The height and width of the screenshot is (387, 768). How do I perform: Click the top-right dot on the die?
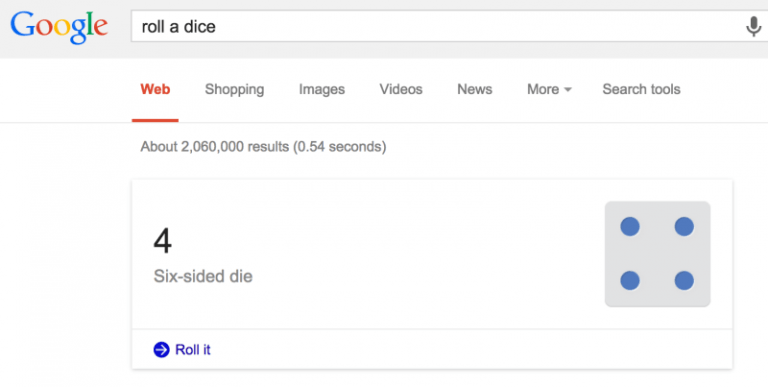684,227
